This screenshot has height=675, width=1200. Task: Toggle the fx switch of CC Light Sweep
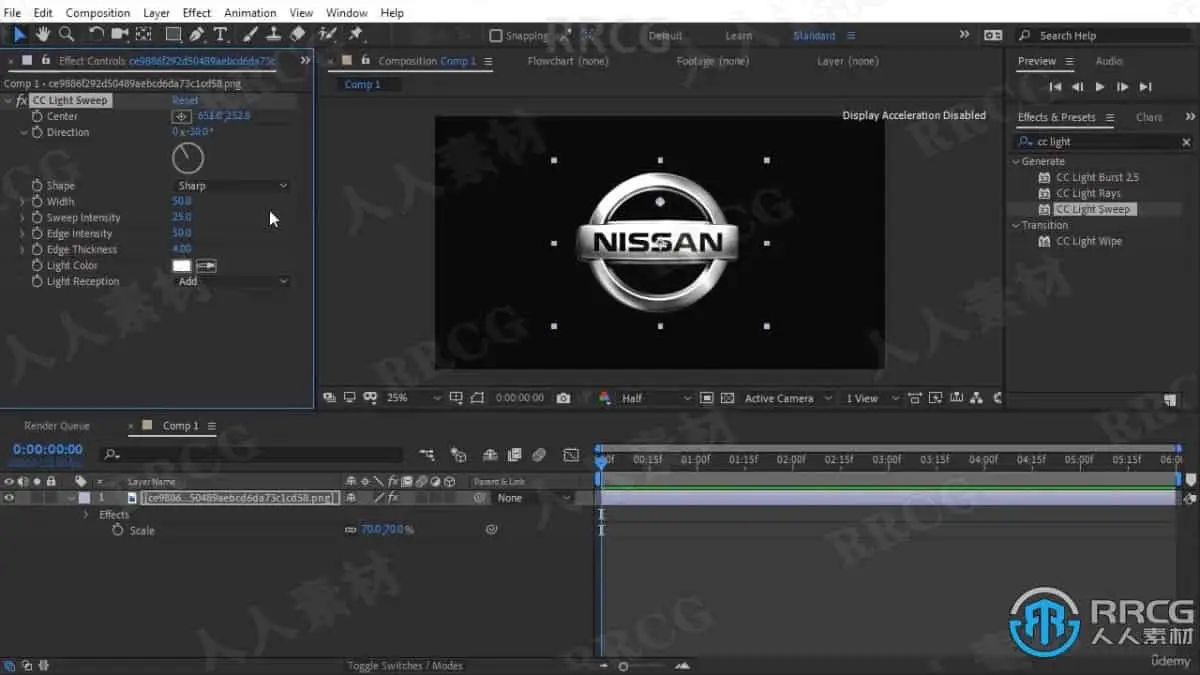click(x=21, y=101)
